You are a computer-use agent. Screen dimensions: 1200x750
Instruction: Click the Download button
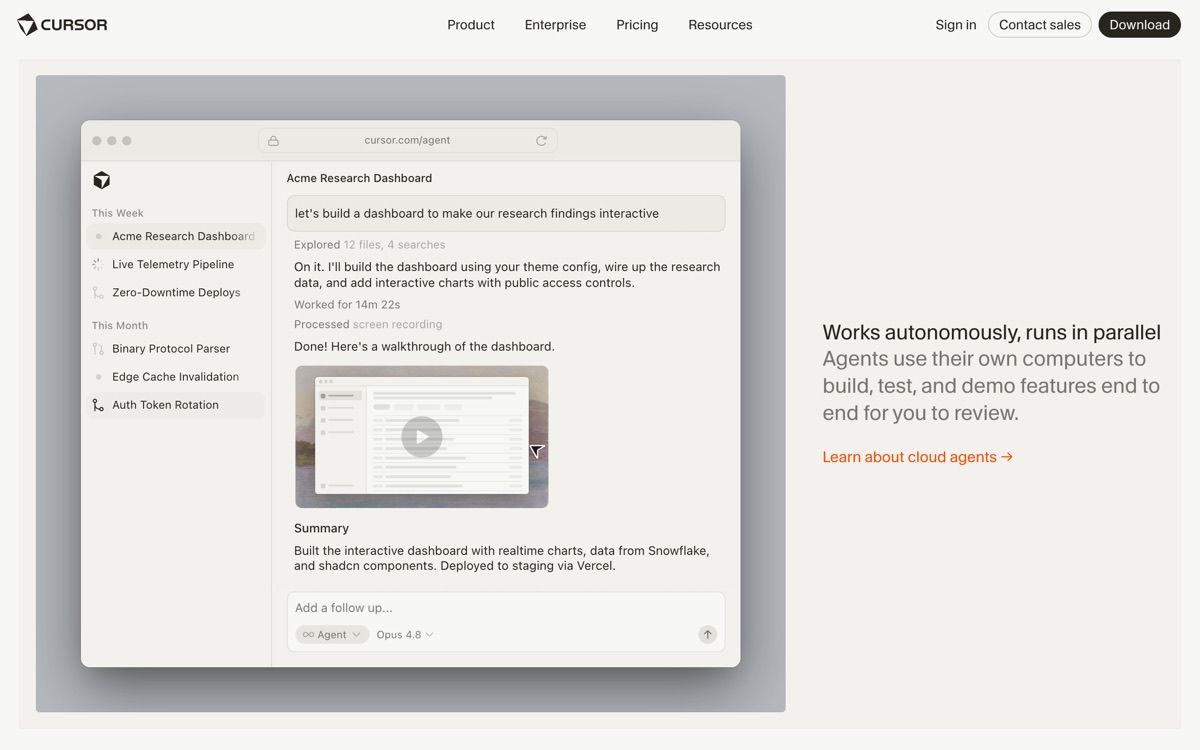coord(1139,25)
